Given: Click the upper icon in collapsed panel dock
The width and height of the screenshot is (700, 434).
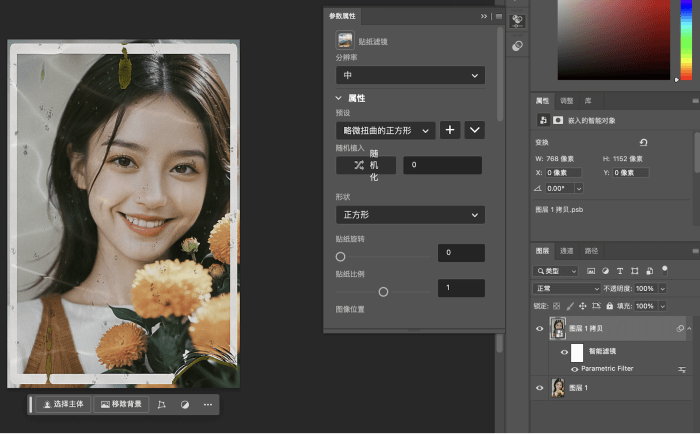Looking at the screenshot, I should [517, 21].
